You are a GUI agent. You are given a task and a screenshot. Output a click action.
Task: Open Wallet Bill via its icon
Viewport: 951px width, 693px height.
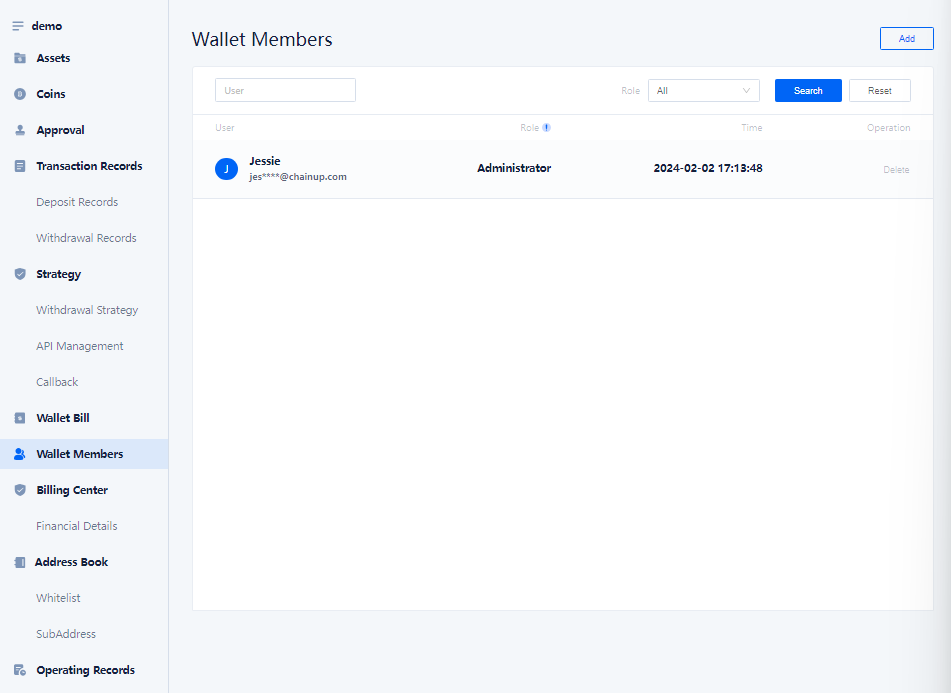pos(20,418)
